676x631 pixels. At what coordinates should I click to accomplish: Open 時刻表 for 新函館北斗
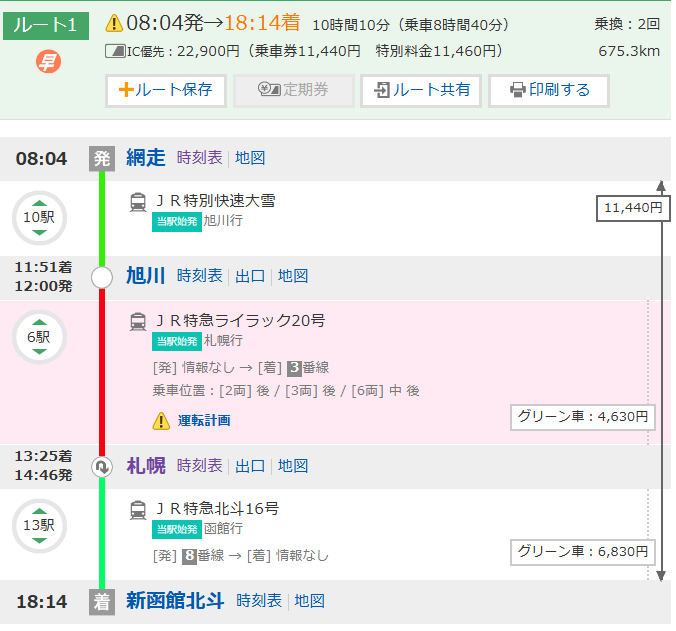(x=259, y=601)
